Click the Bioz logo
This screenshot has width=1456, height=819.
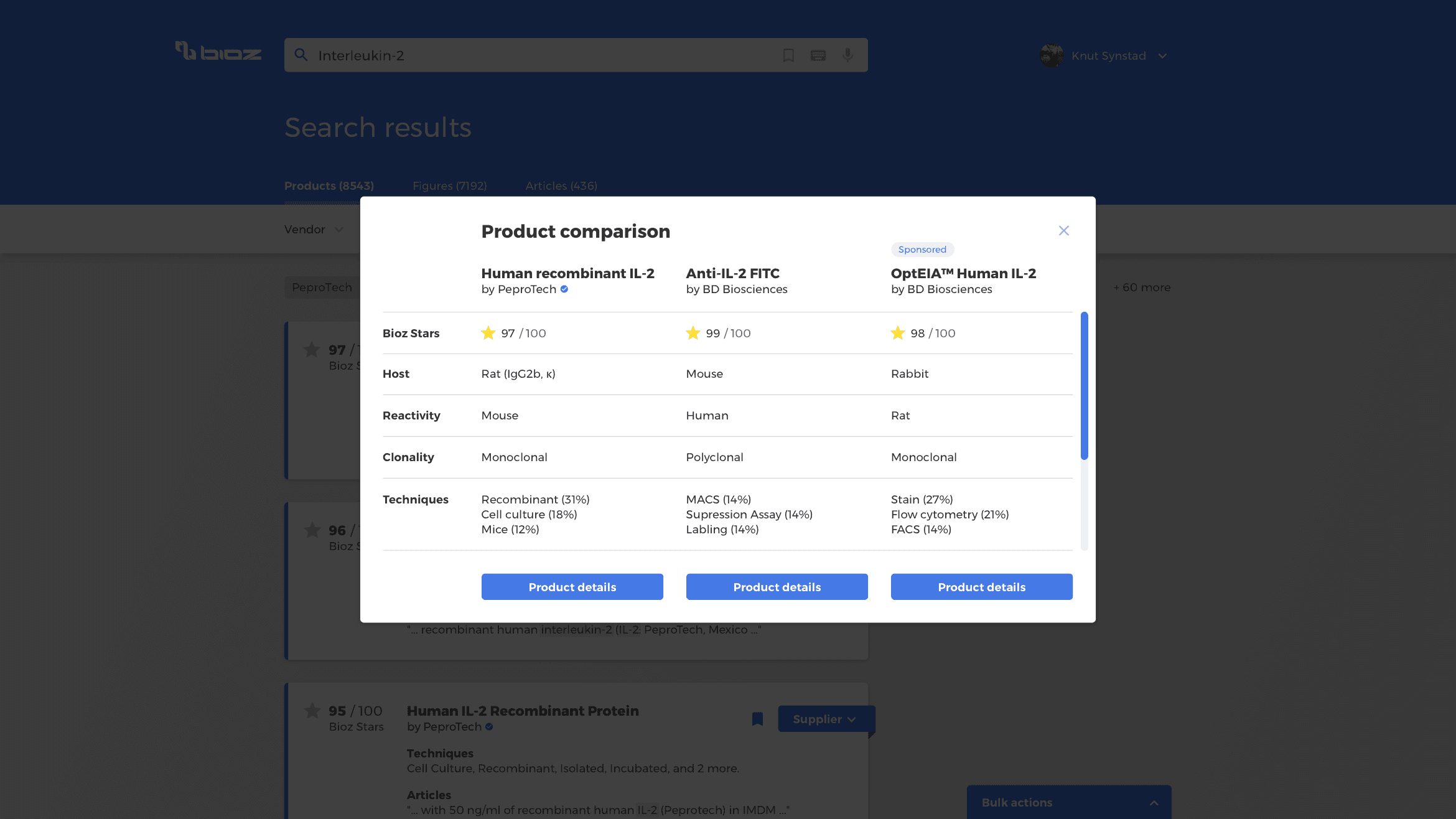coord(218,52)
